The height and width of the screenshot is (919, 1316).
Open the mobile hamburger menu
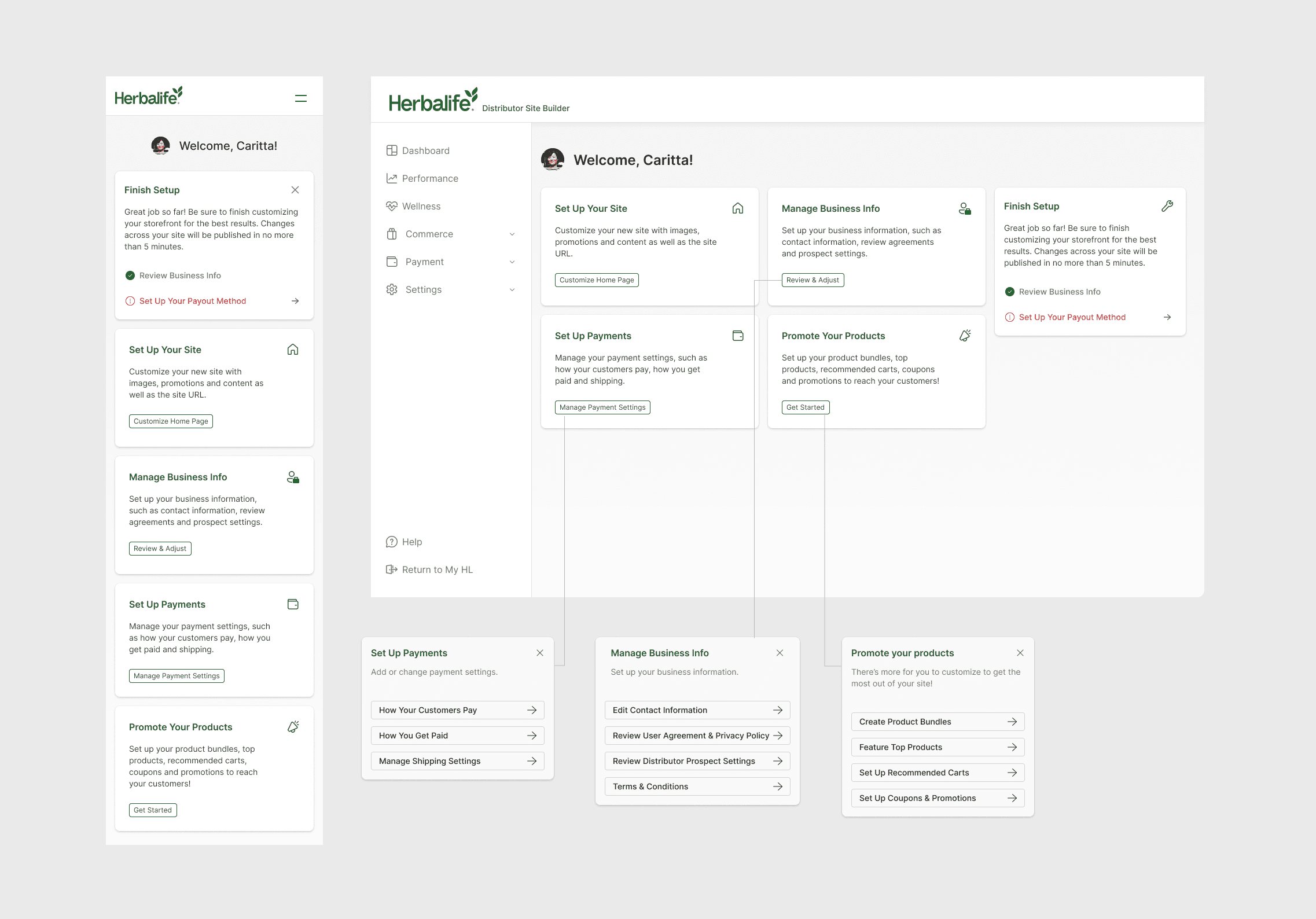click(x=301, y=98)
